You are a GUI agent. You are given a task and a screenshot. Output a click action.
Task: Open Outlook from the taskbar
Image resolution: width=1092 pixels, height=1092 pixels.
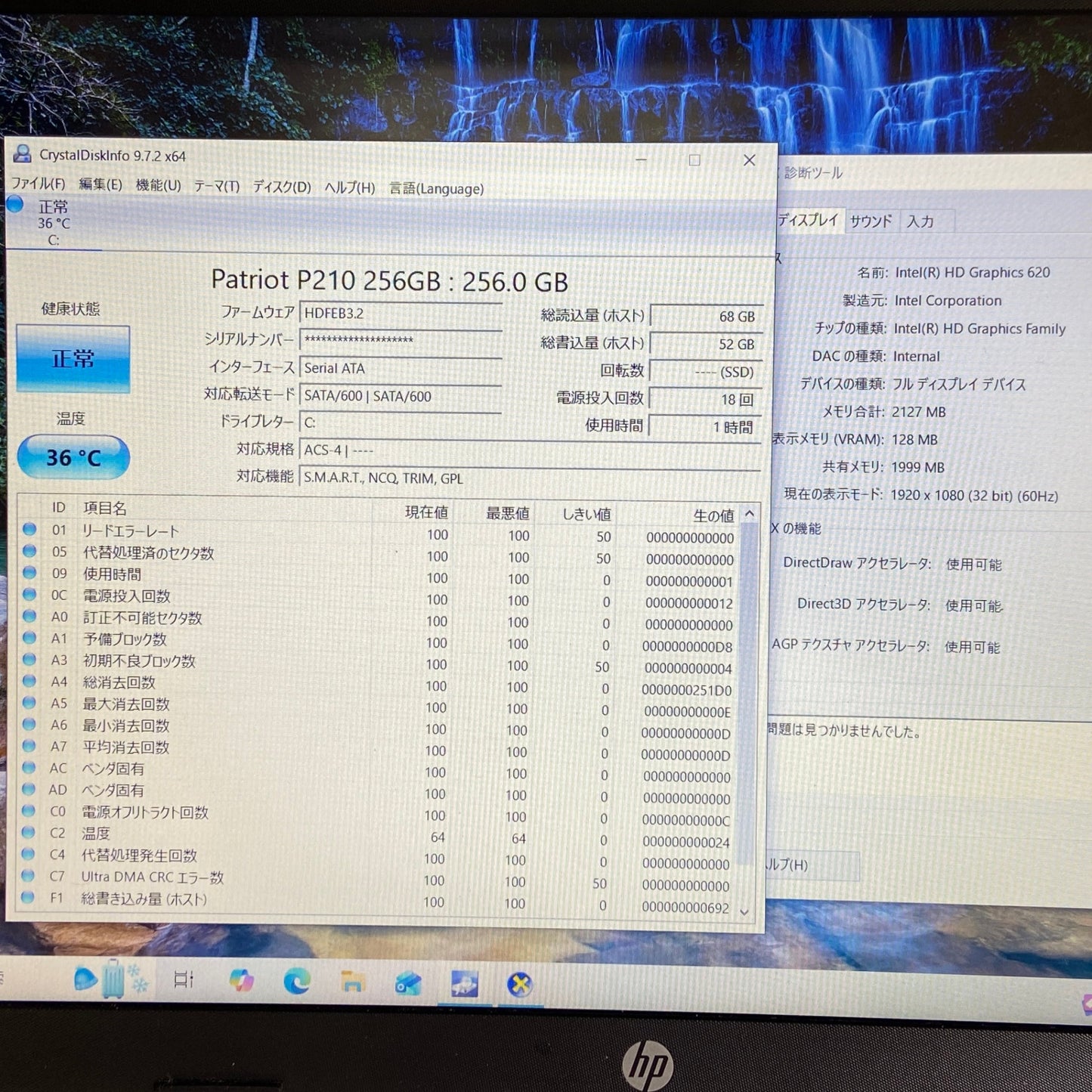coord(408,982)
